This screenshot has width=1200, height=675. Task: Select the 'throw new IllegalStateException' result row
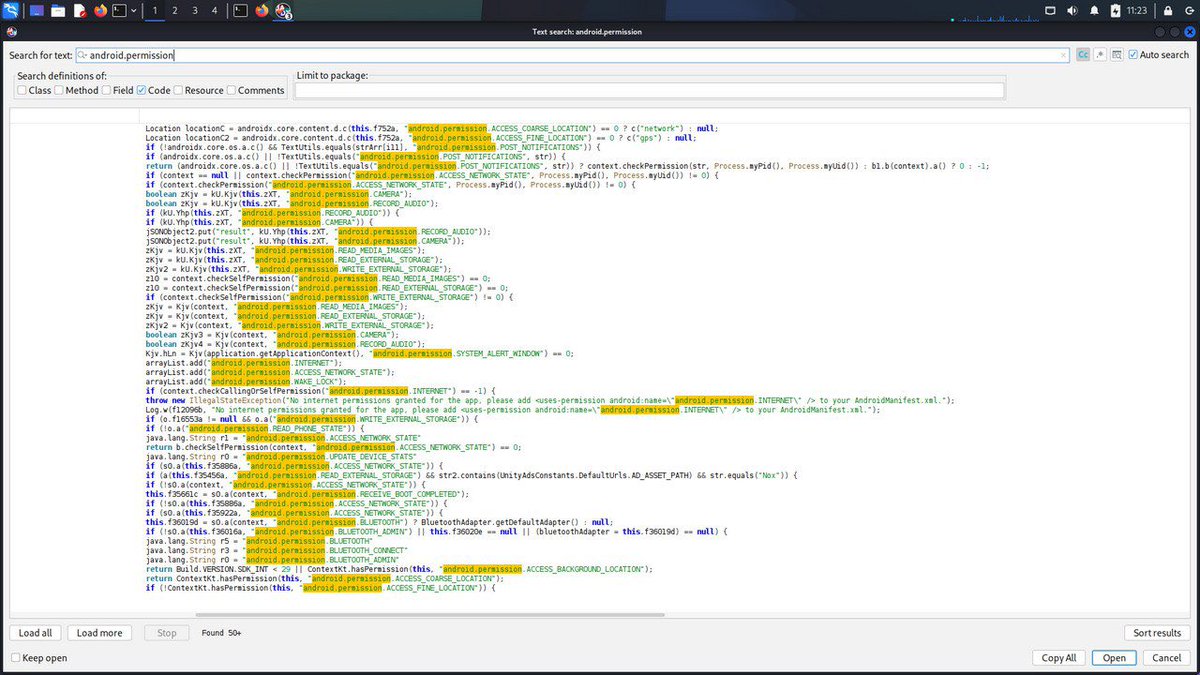coord(549,400)
